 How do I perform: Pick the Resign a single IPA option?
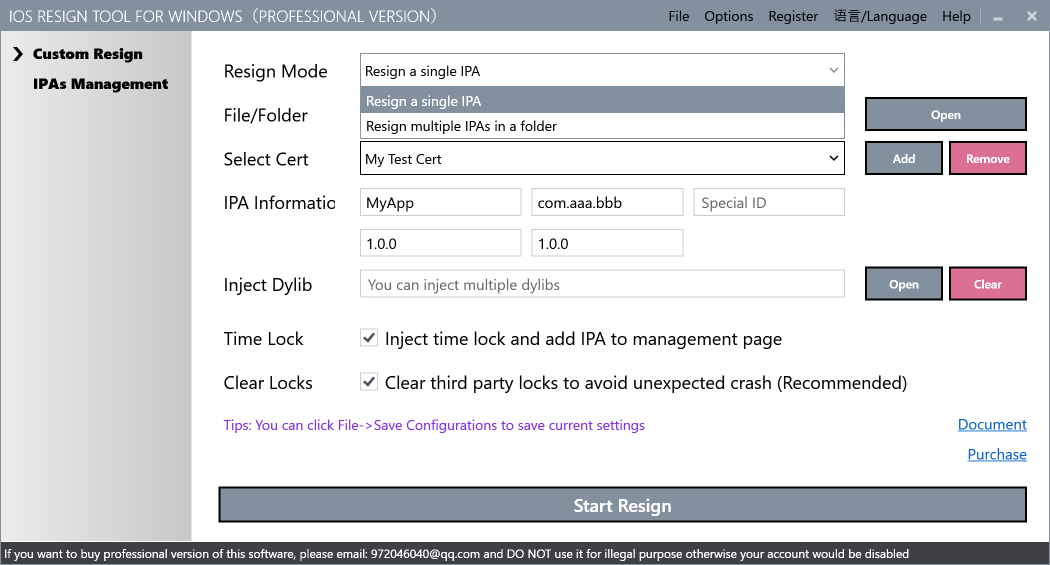[423, 101]
